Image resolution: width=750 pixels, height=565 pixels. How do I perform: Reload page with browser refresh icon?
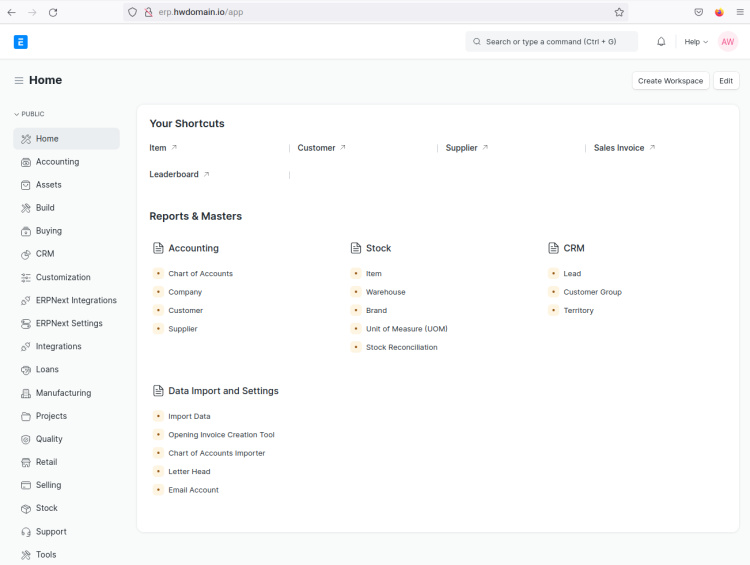[53, 12]
